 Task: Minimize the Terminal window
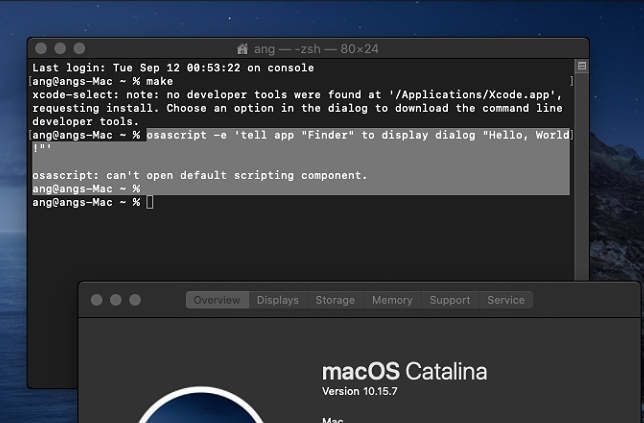(60, 48)
